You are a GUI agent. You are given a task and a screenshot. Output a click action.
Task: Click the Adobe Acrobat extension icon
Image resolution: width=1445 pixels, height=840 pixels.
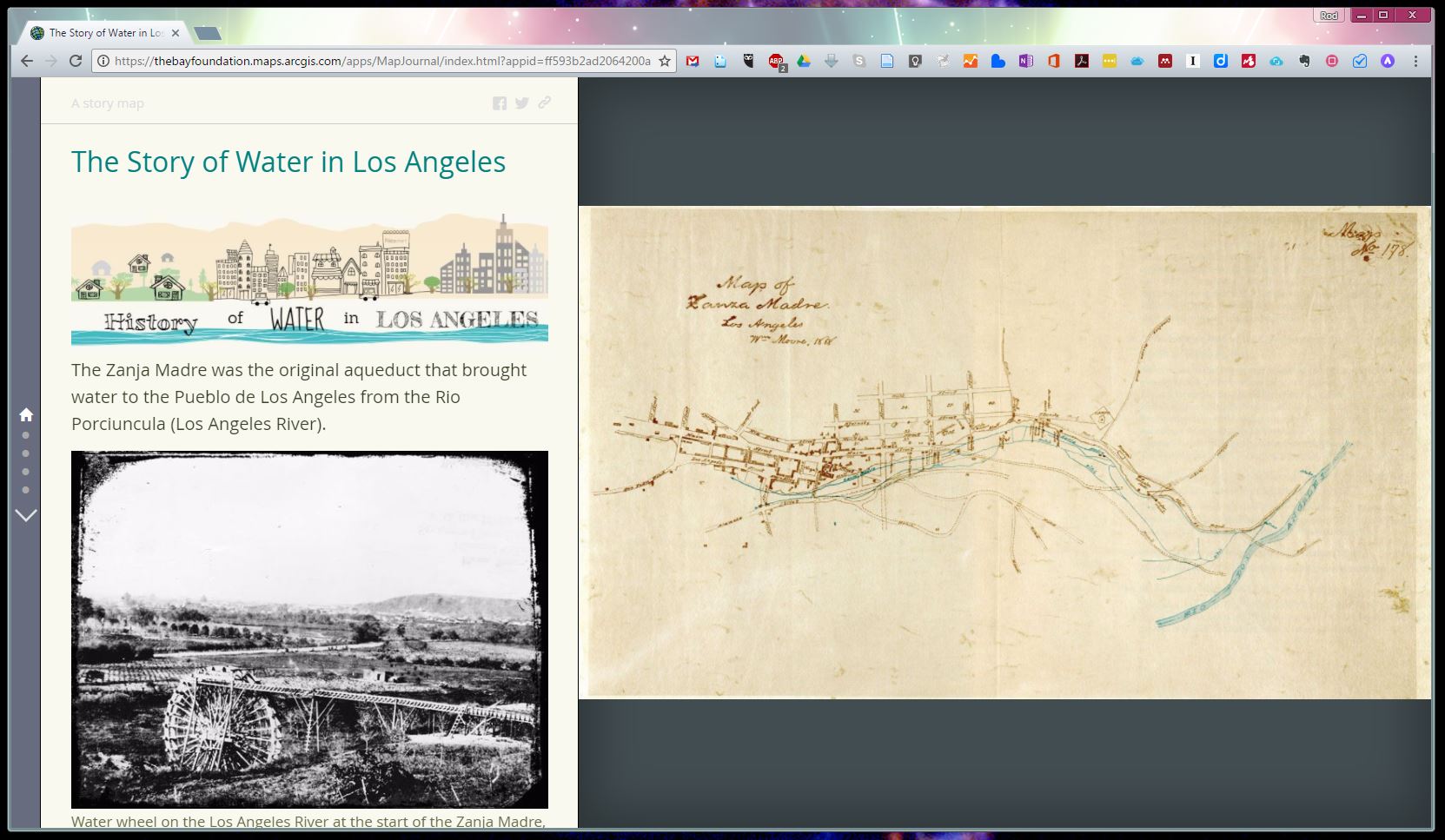click(1082, 61)
